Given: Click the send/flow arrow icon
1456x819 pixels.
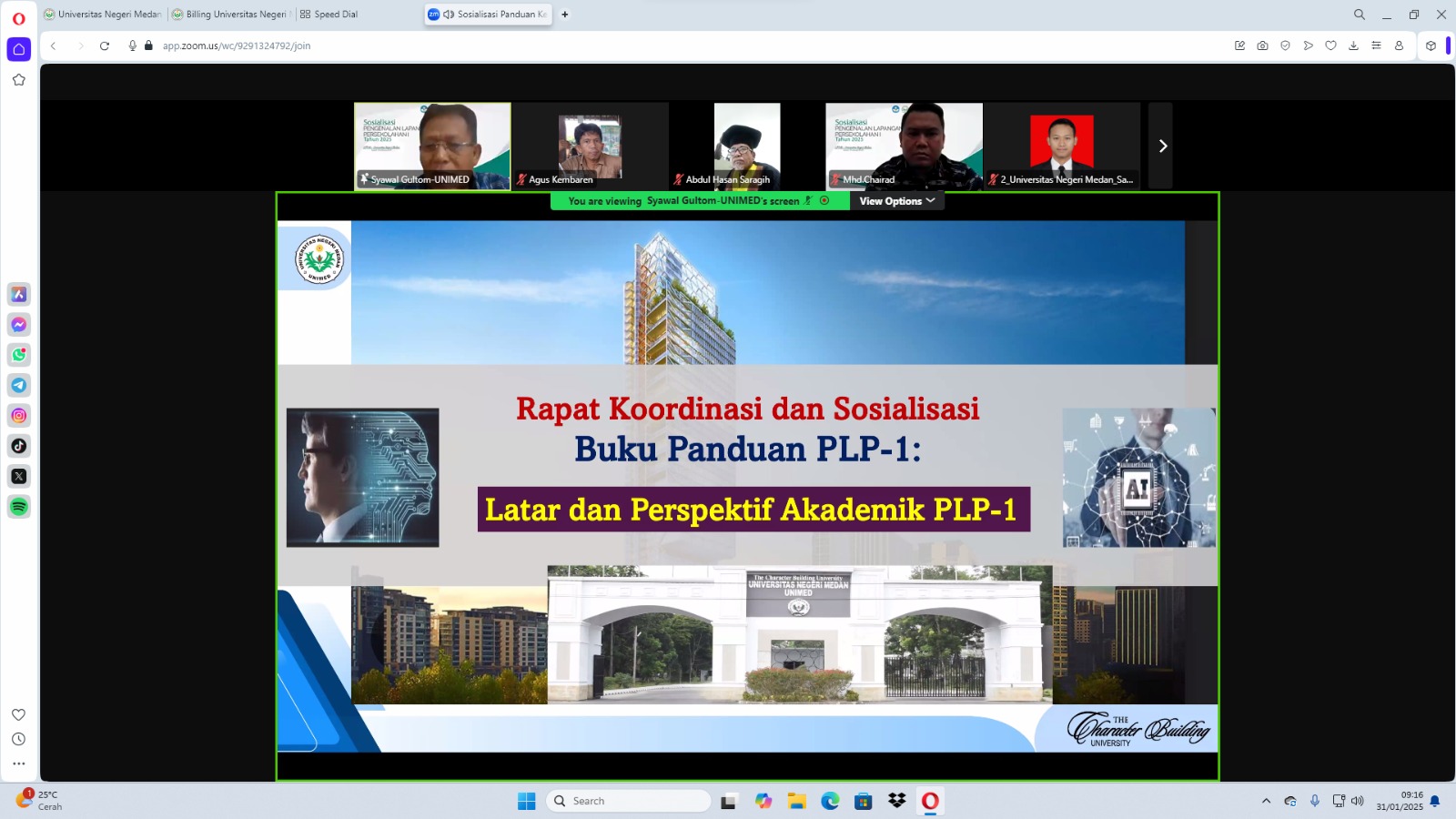Looking at the screenshot, I should pos(1308,45).
